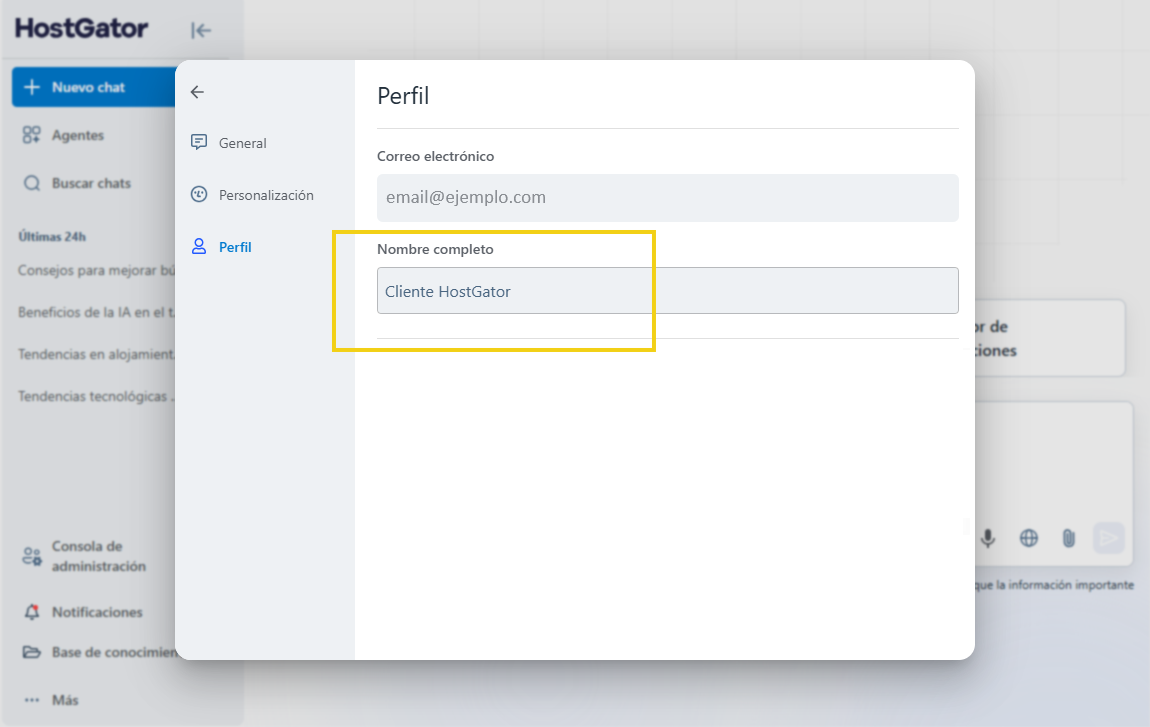Open the Personalización settings section
Image resolution: width=1150 pixels, height=727 pixels.
tap(265, 195)
